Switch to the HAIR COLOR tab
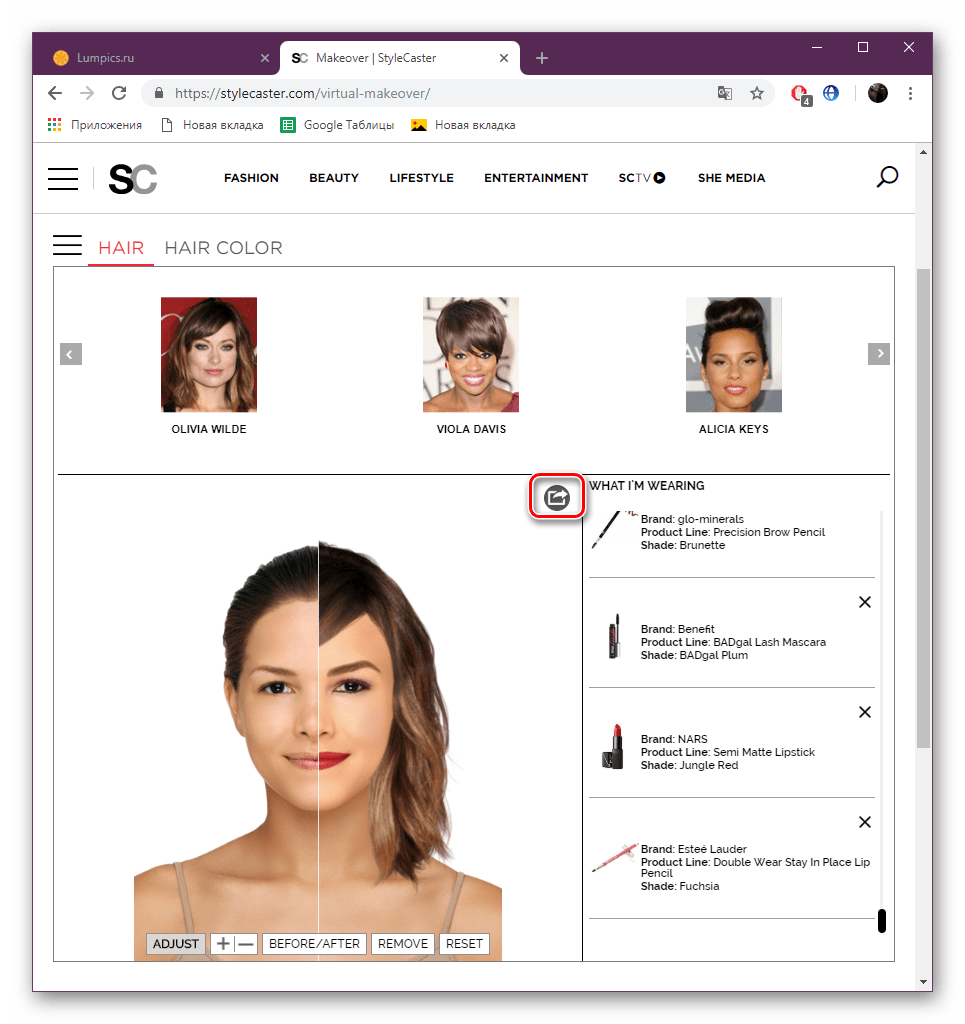Image resolution: width=965 pixels, height=1024 pixels. pyautogui.click(x=223, y=247)
